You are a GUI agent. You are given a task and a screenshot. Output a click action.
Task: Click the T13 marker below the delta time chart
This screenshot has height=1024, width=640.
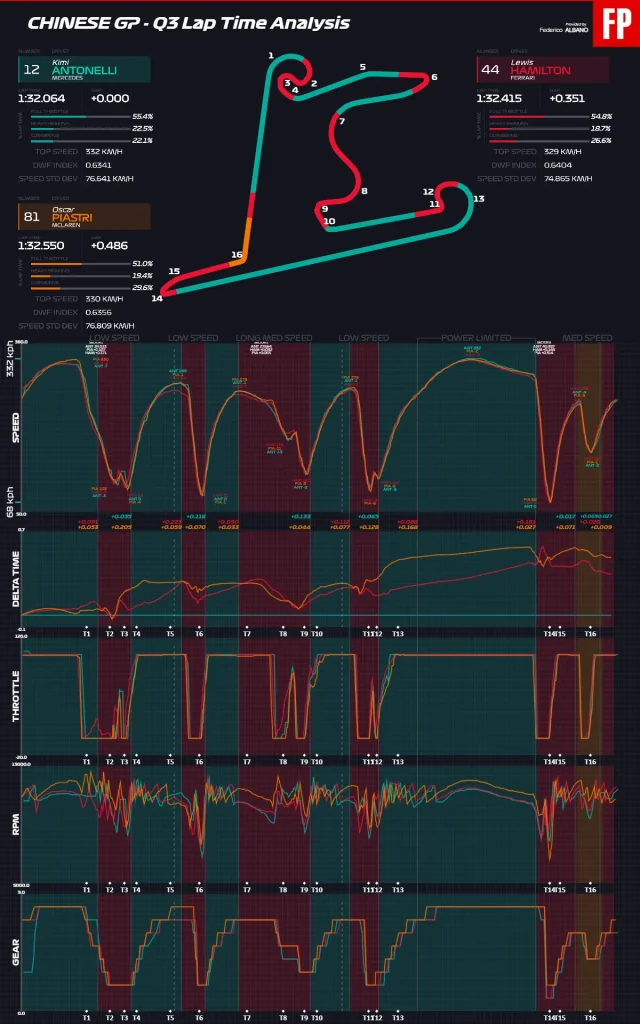pyautogui.click(x=397, y=633)
